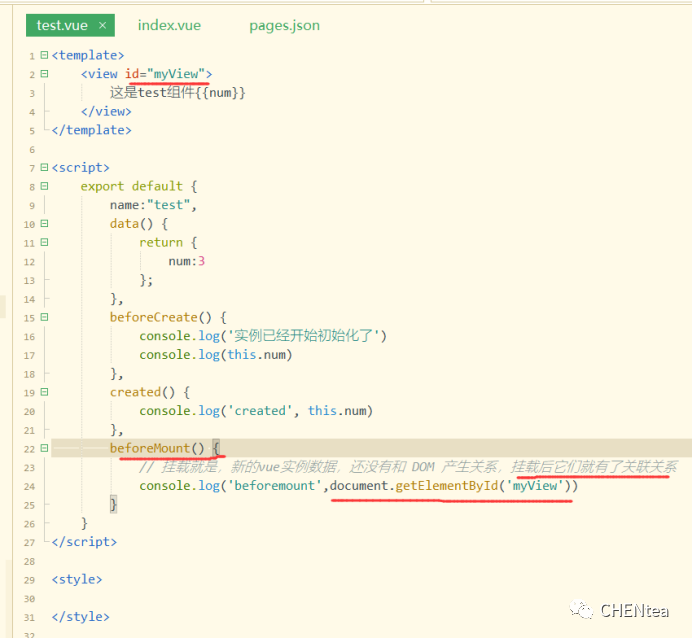Click line number 29 in the gutter

pyautogui.click(x=31, y=579)
